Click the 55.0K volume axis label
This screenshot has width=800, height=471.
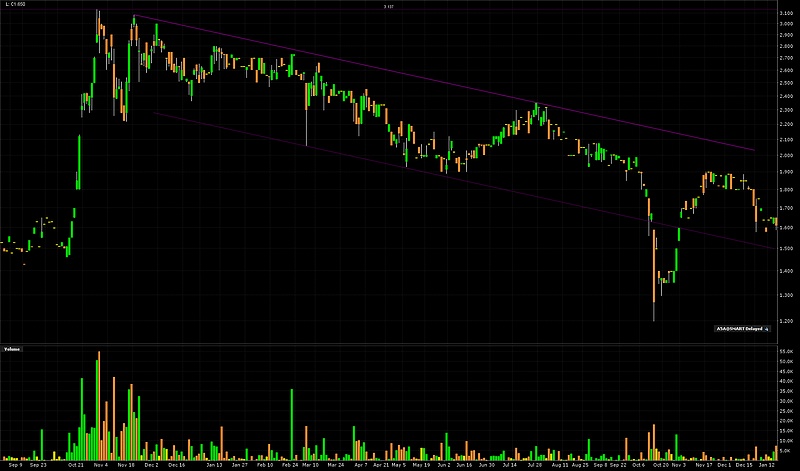[786, 352]
